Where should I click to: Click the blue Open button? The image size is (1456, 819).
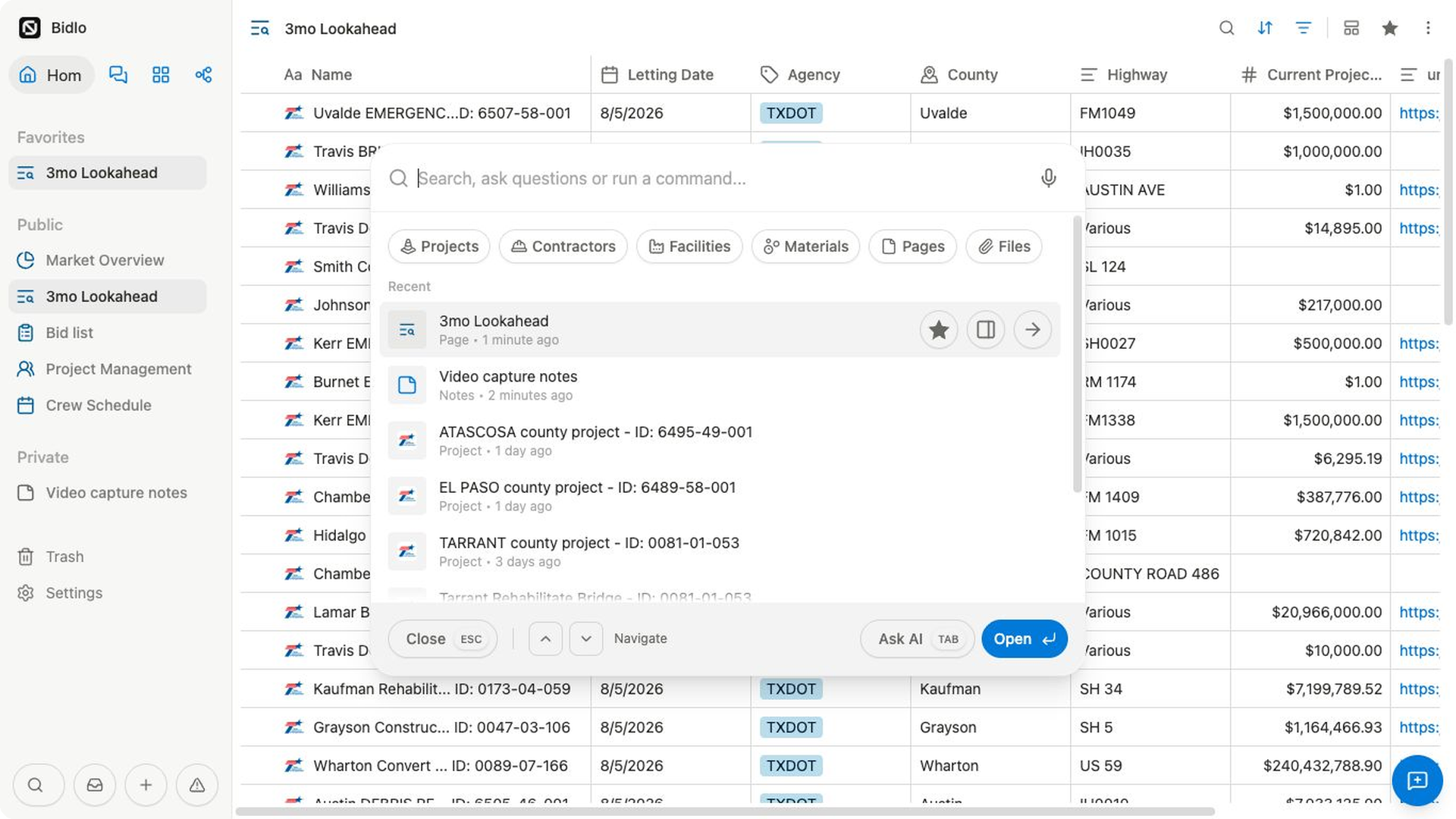point(1025,639)
